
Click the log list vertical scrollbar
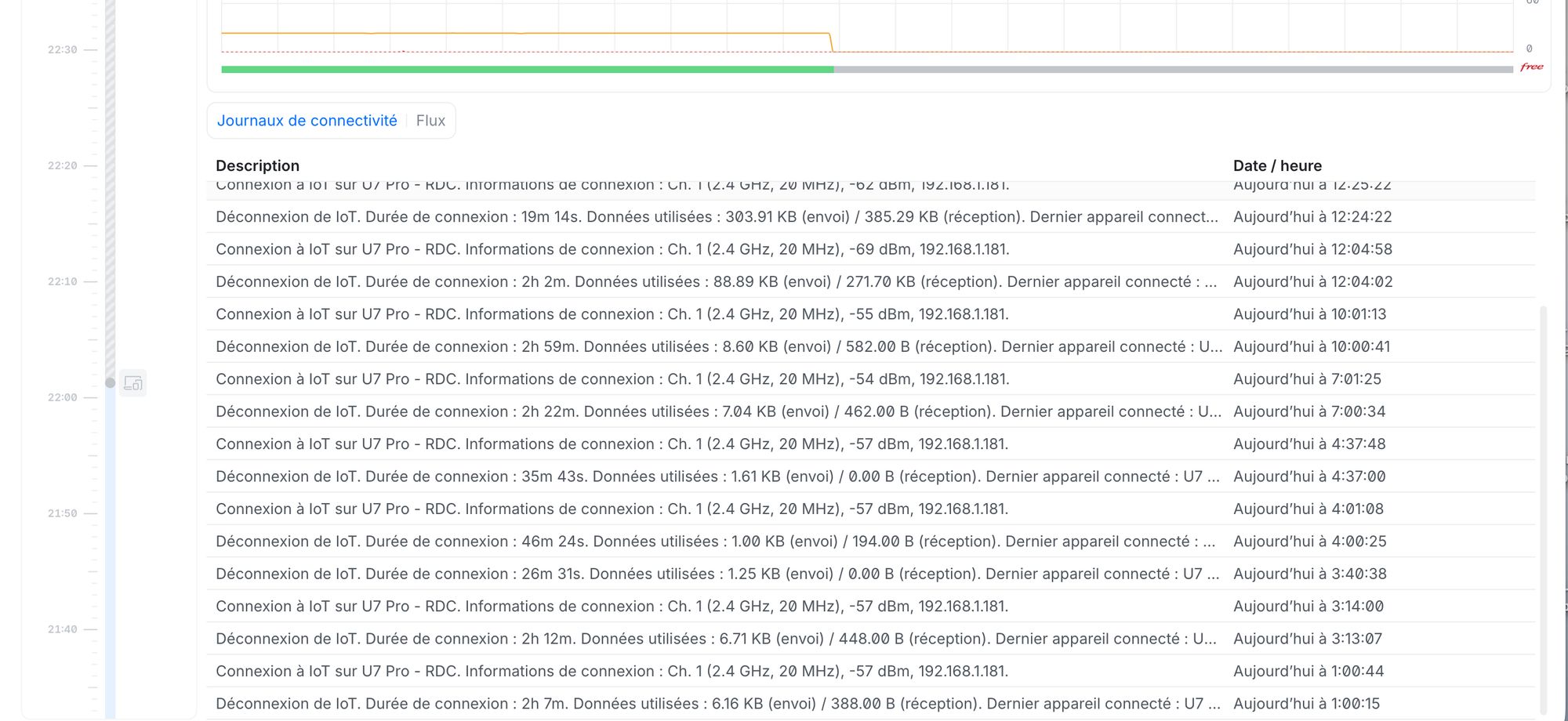point(1544,509)
